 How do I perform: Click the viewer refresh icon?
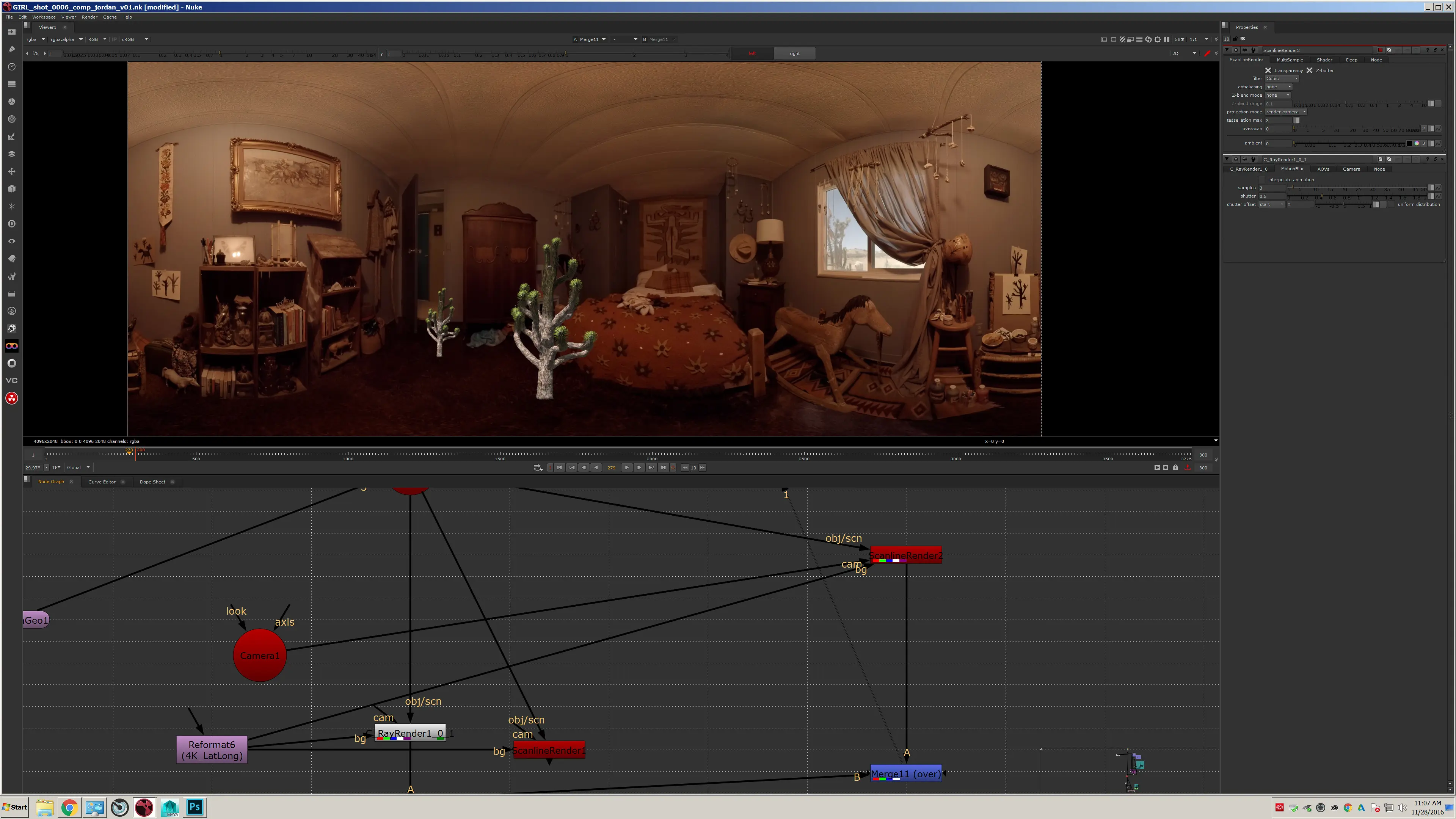(x=1148, y=39)
